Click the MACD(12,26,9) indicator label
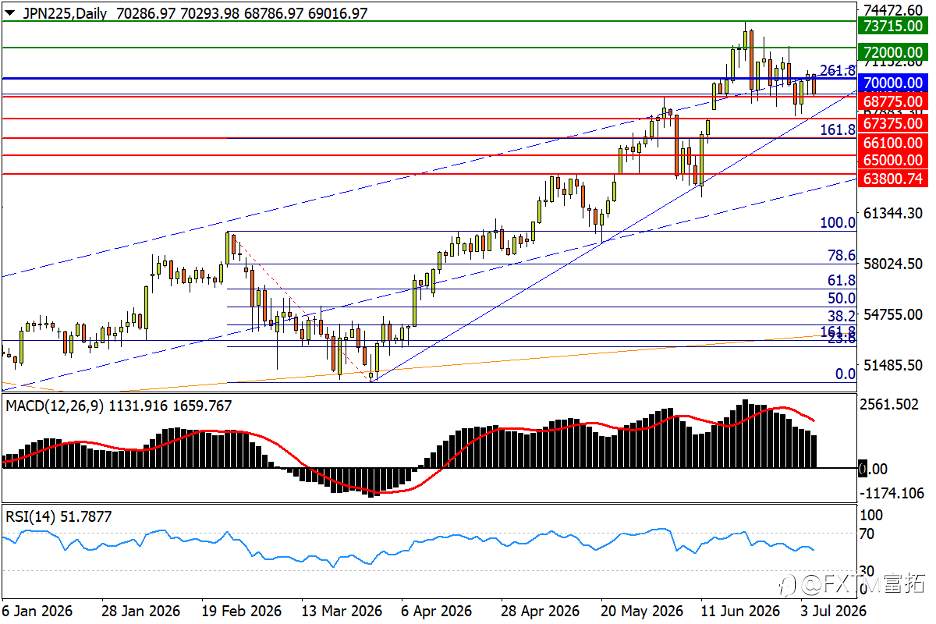 54,405
